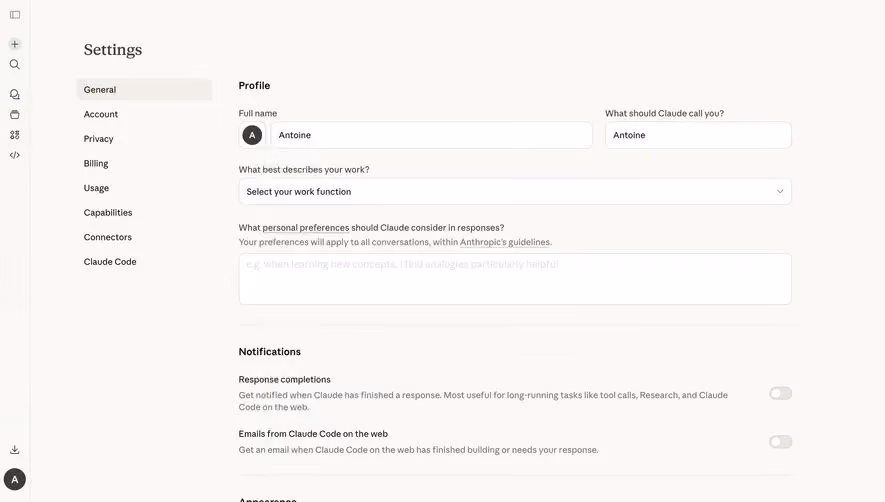Click the personal preferences text area
Screen dimensions: 885x502
coord(515,279)
